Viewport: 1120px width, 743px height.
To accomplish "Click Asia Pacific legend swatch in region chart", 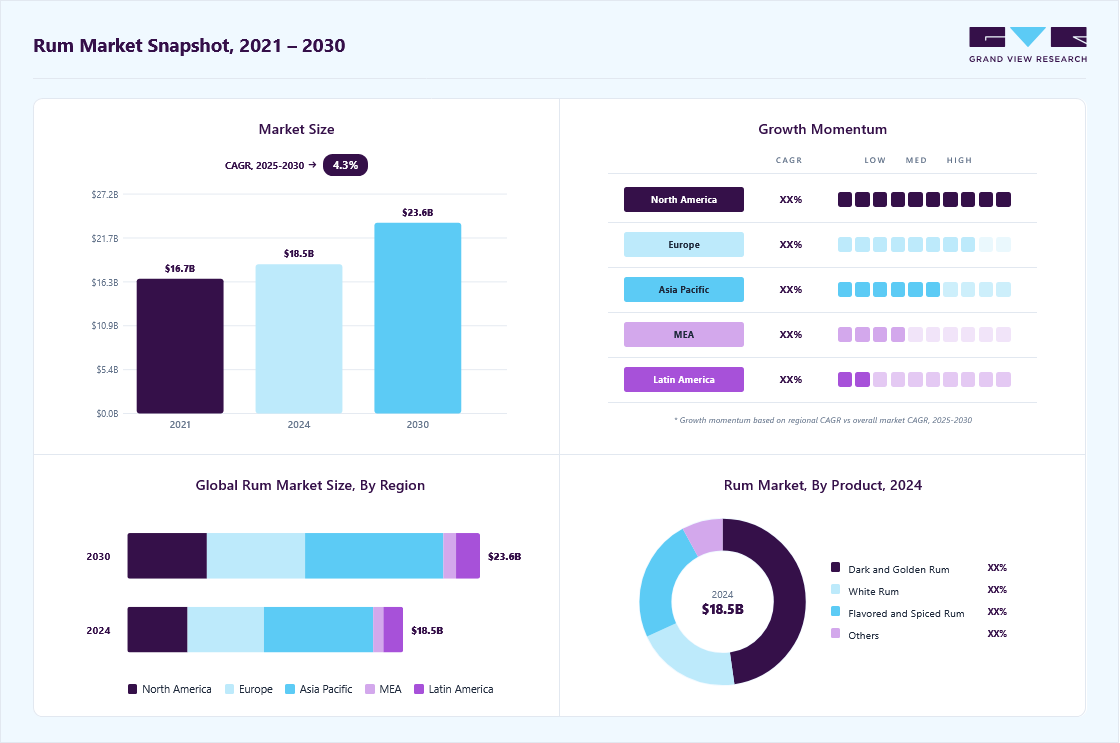I will [x=290, y=689].
